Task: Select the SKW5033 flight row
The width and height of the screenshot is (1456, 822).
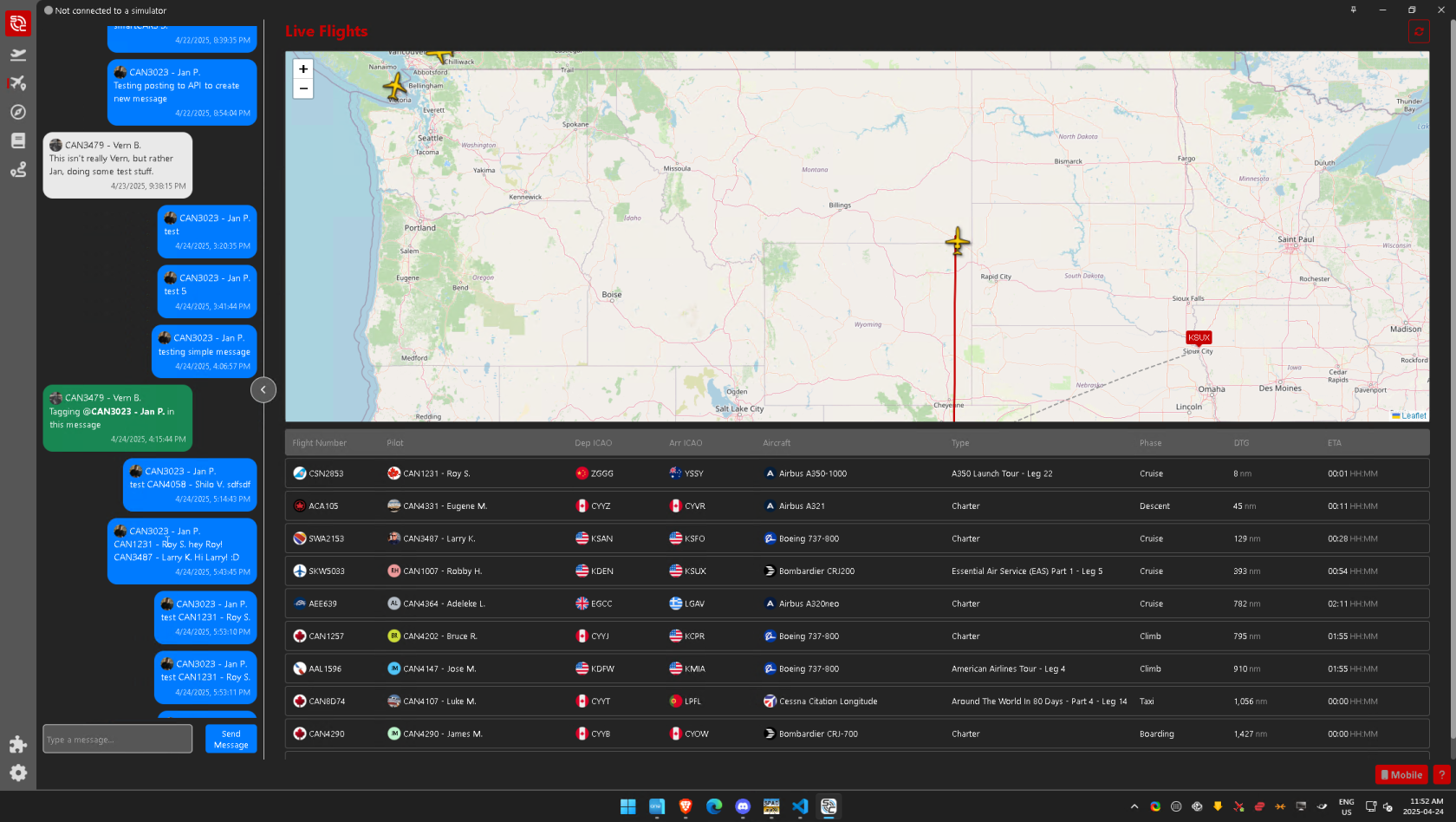Action: point(857,571)
